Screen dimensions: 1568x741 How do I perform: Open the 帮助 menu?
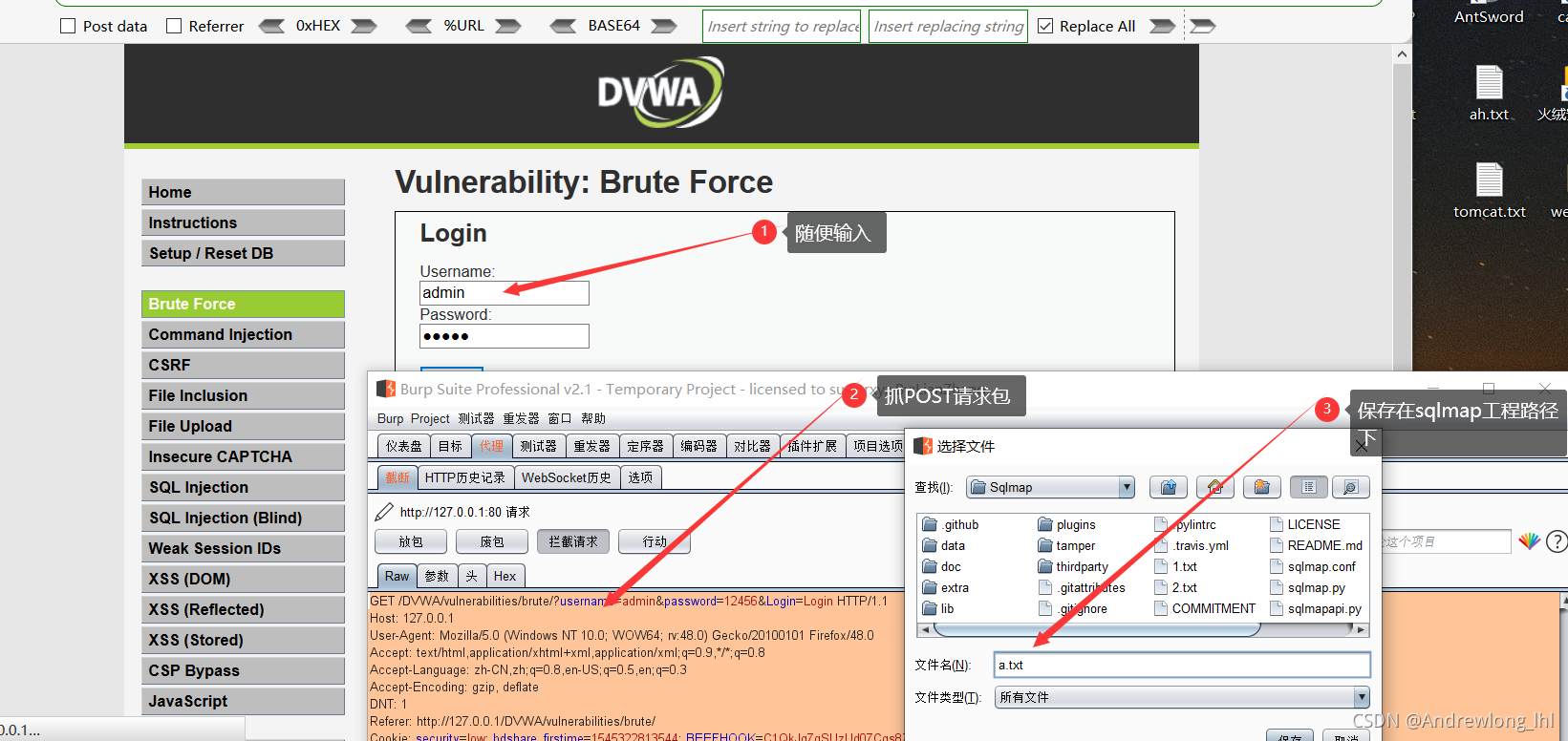click(593, 418)
